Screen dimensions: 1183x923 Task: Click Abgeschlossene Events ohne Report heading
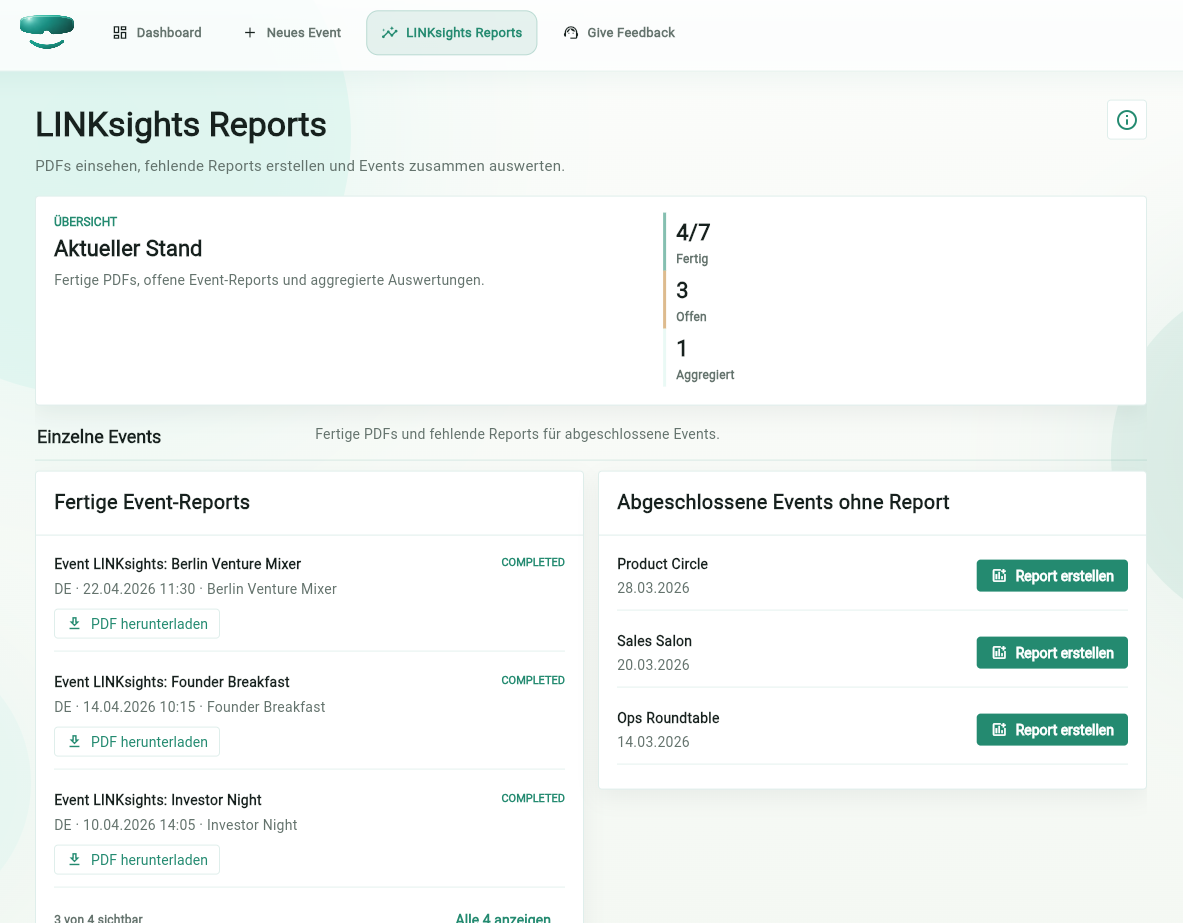(783, 502)
